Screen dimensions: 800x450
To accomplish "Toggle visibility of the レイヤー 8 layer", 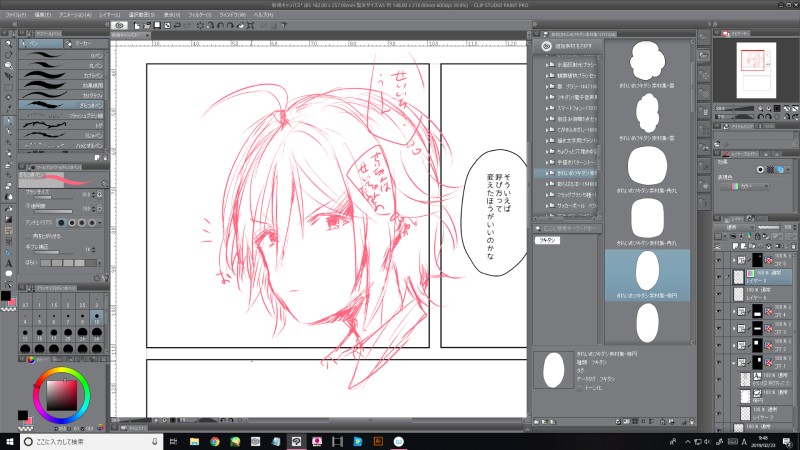I will coord(719,294).
